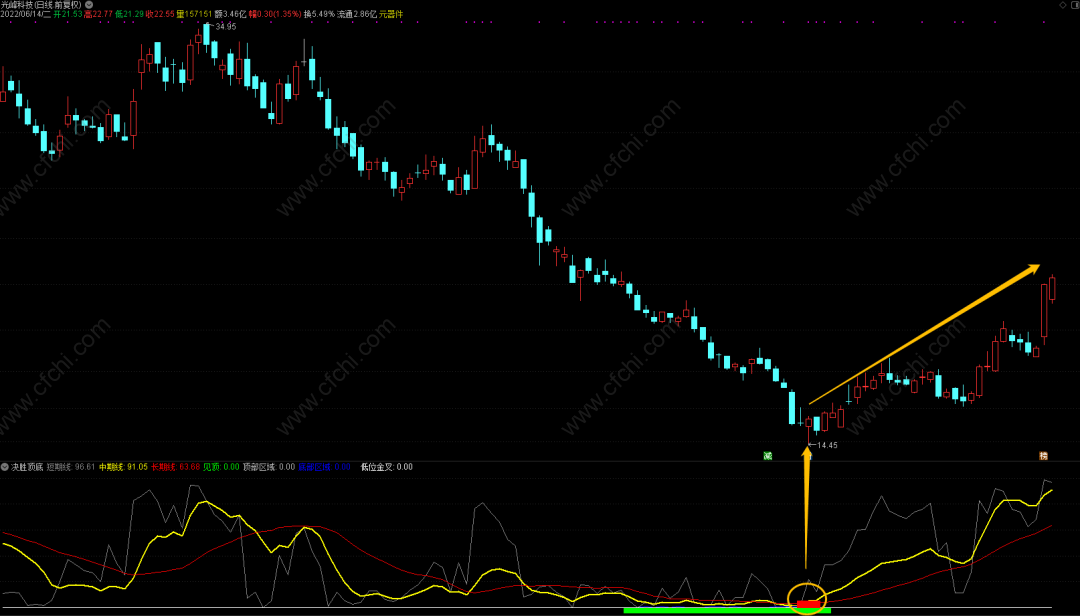This screenshot has height=616, width=1080.
Task: Click the high price 高22.77
Action: (98, 14)
